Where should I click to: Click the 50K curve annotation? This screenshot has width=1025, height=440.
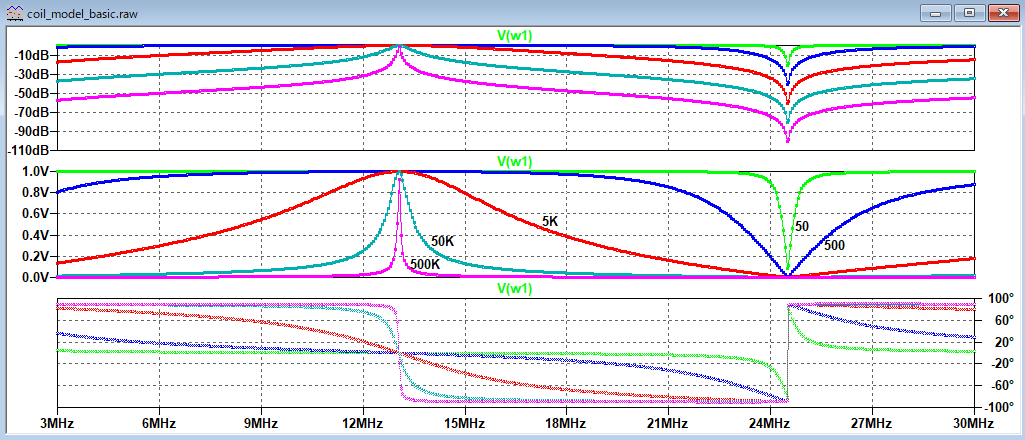pos(442,241)
